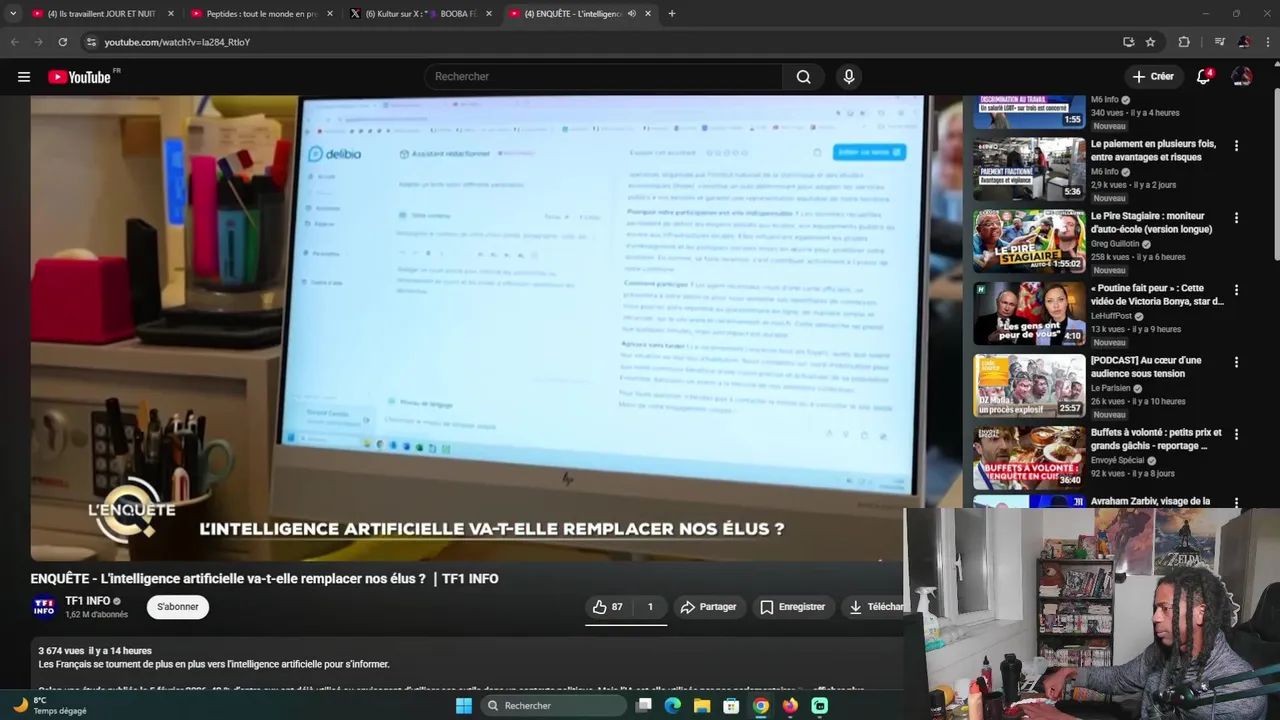Open a new browser tab
The width and height of the screenshot is (1280, 720).
pyautogui.click(x=672, y=14)
